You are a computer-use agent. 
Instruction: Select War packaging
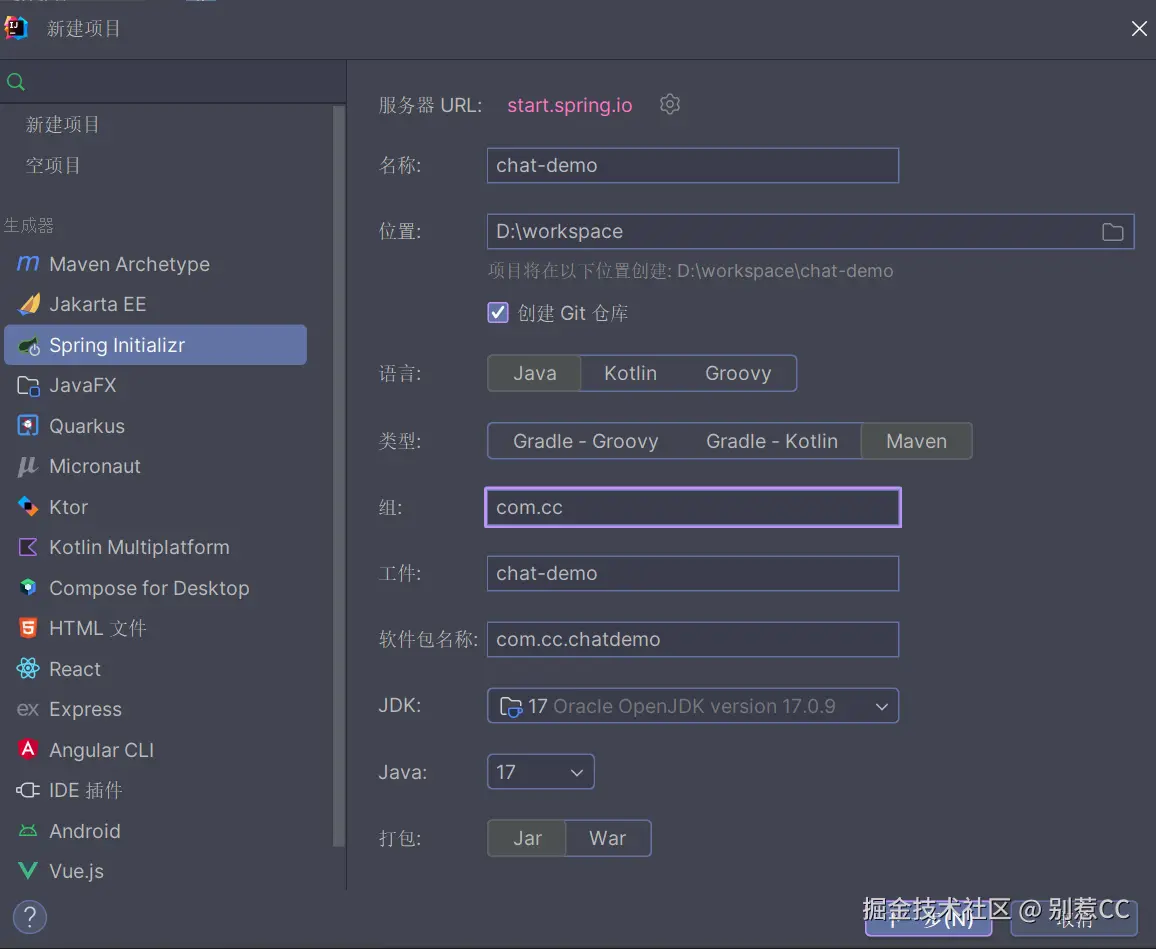point(607,838)
